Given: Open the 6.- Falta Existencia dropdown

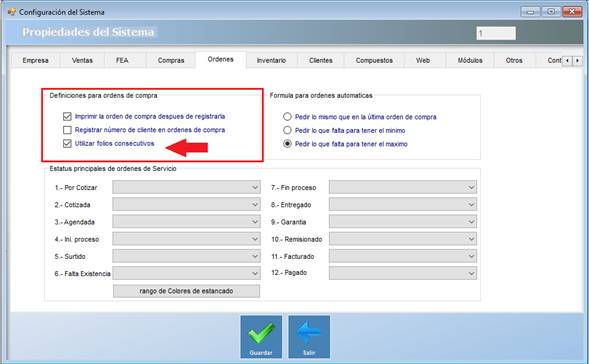Looking at the screenshot, I should point(186,273).
